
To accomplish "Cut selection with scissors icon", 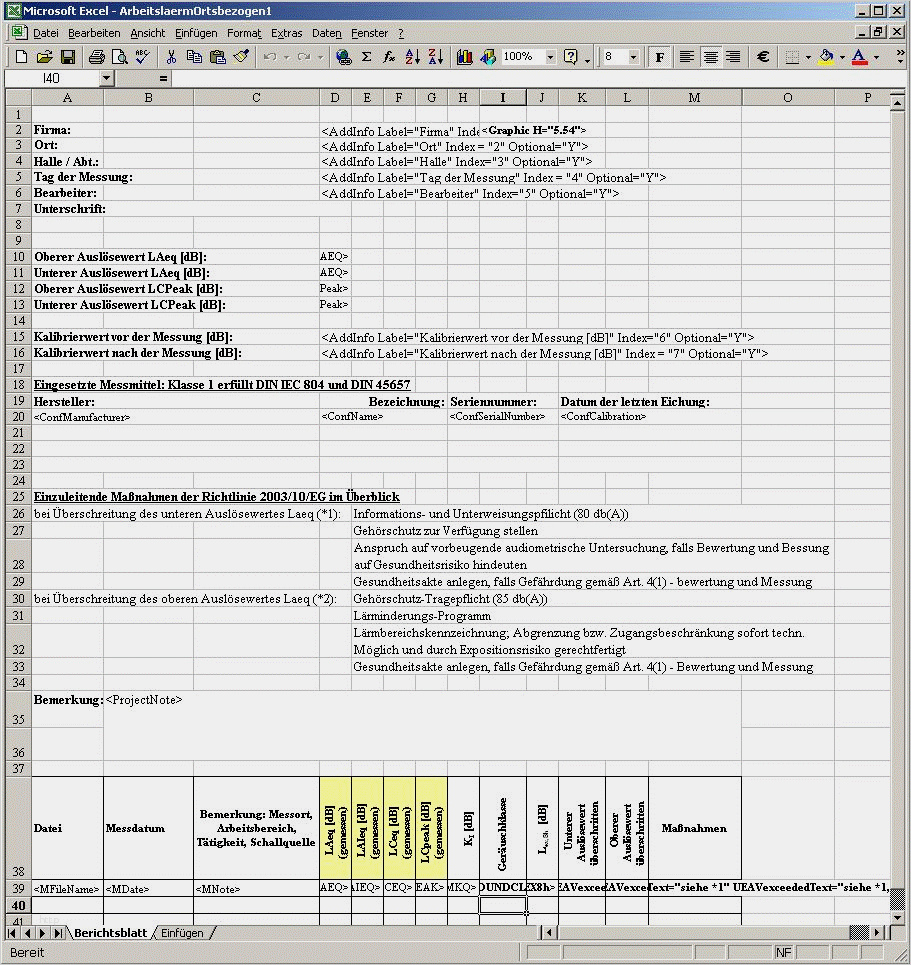I will [x=171, y=57].
